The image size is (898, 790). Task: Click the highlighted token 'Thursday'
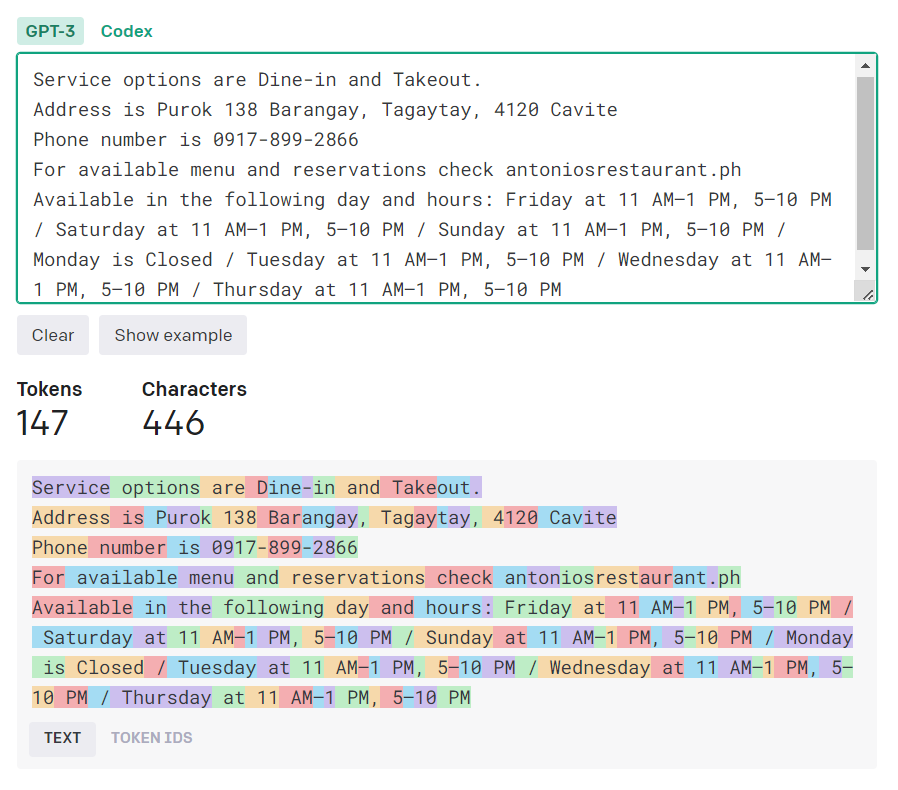pos(161,697)
